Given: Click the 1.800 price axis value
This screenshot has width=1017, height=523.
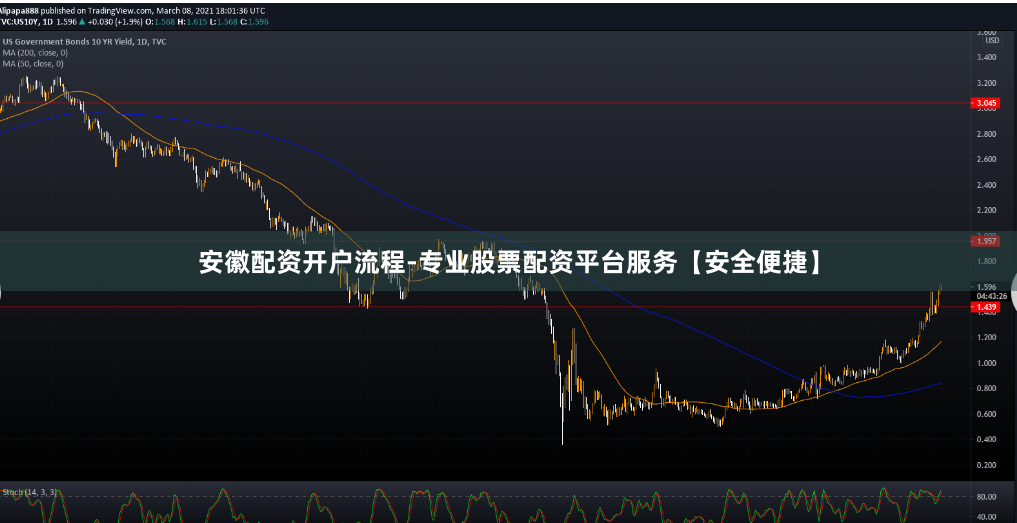Looking at the screenshot, I should [x=987, y=262].
